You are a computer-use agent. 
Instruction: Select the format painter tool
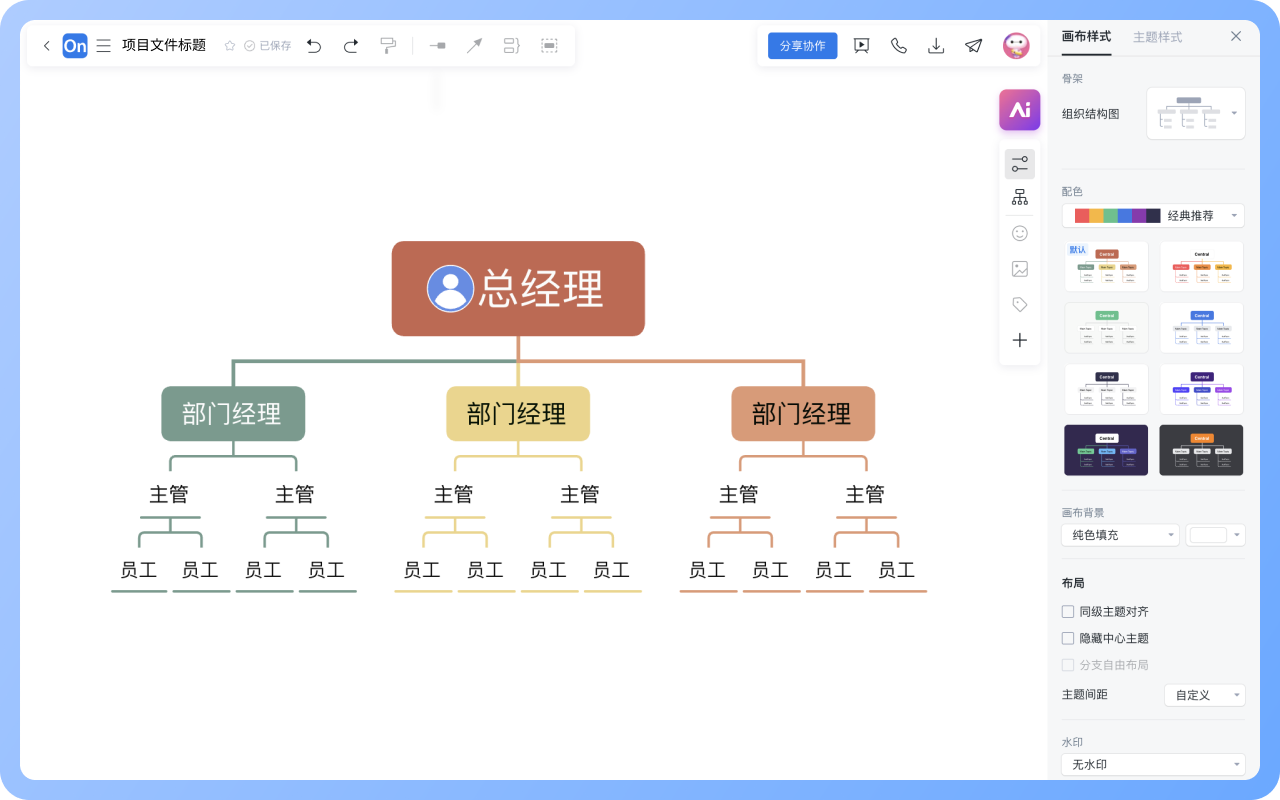[388, 45]
